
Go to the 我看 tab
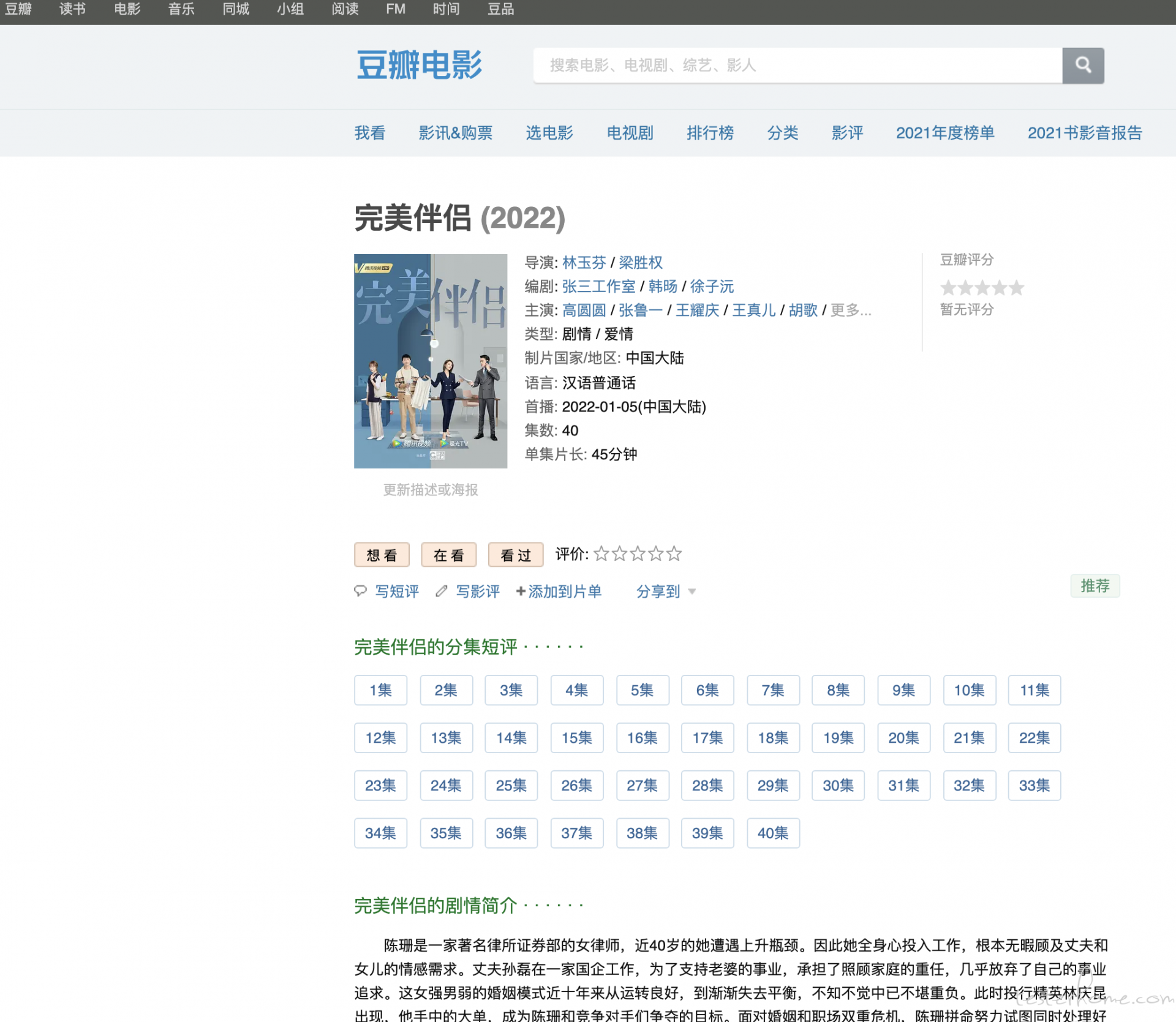[x=370, y=133]
